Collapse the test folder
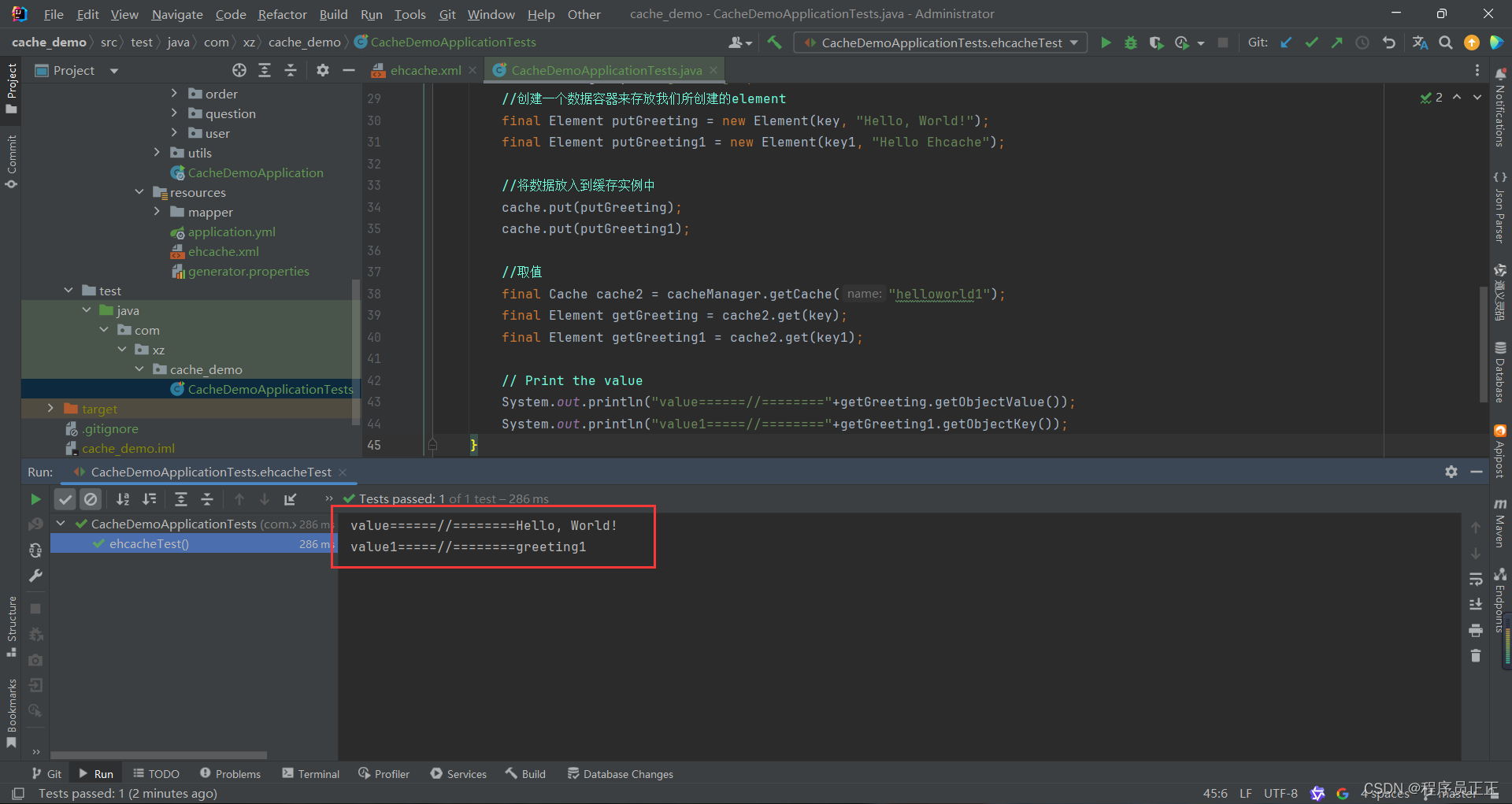Image resolution: width=1512 pixels, height=804 pixels. tap(69, 290)
